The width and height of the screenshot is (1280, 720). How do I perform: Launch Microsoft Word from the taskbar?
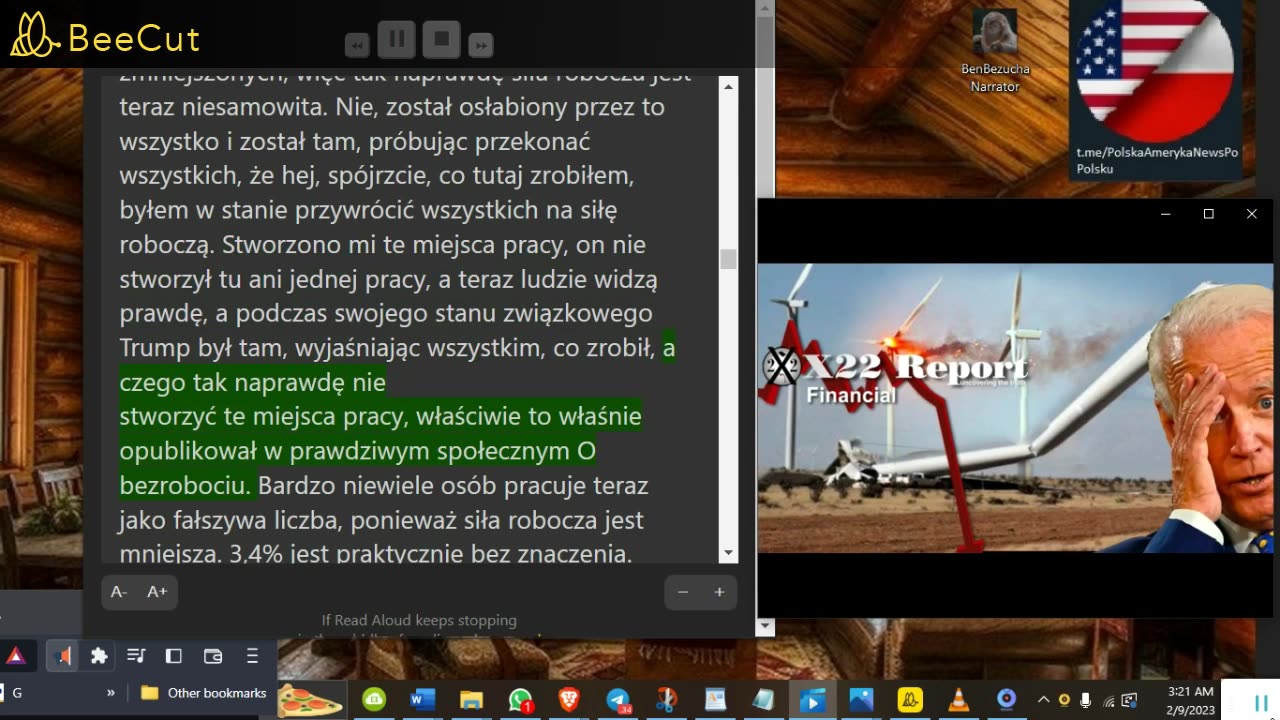(423, 700)
